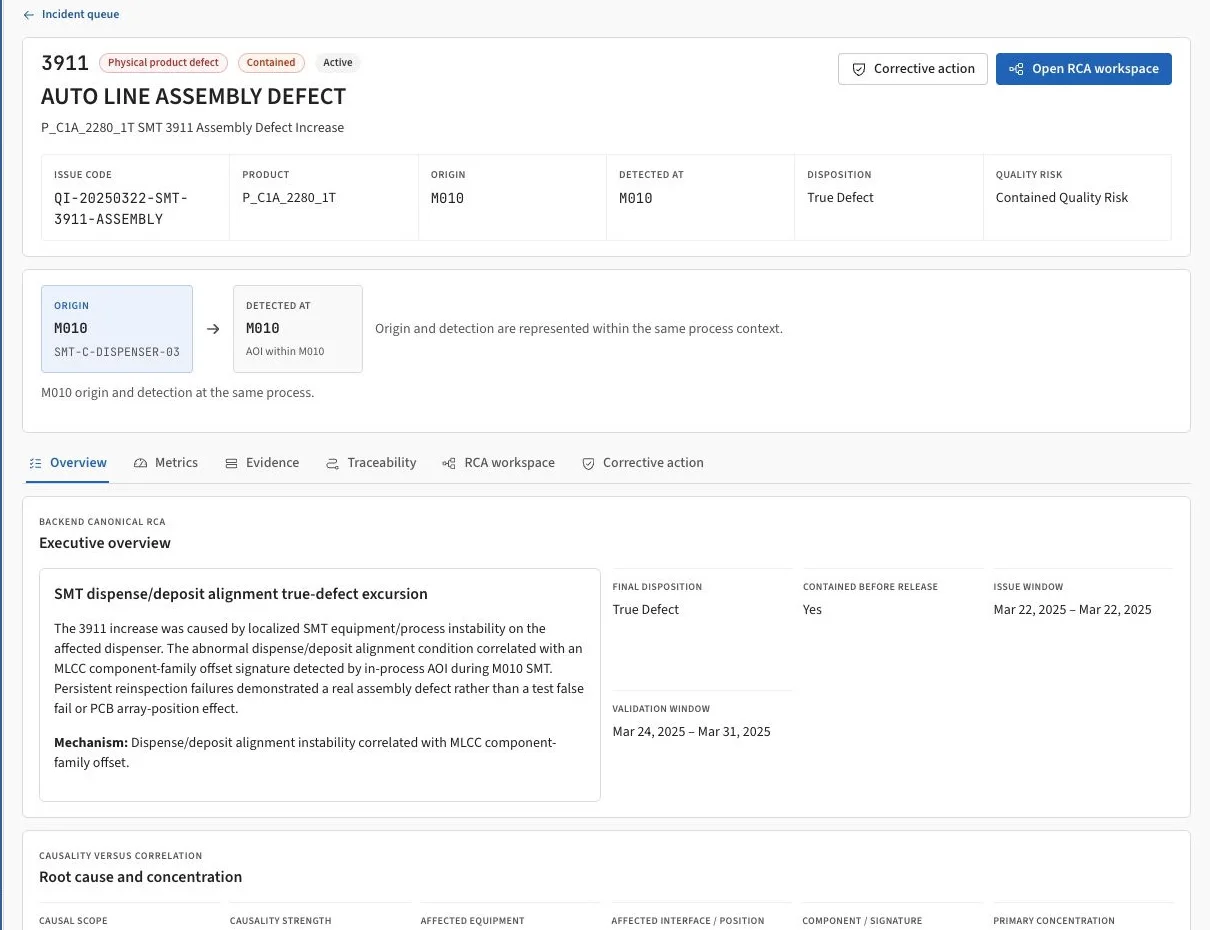
Task: Click the SMT dispense/deposit alignment true-defect excursion heading
Action: [241, 594]
